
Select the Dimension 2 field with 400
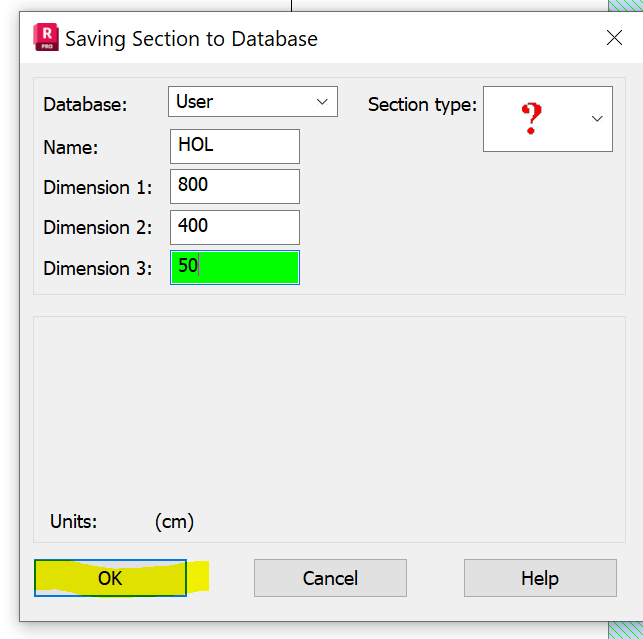[235, 227]
